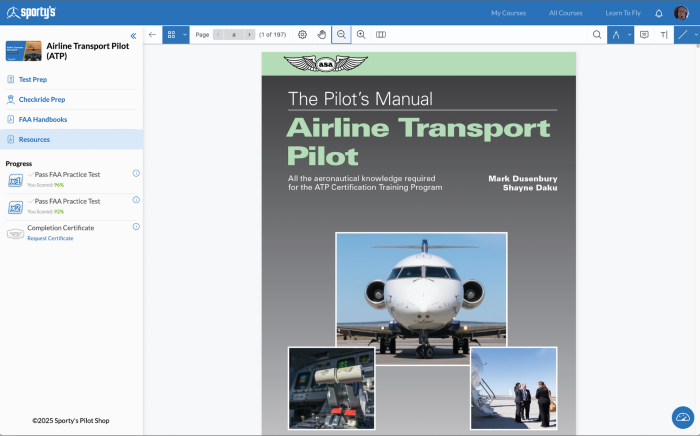Open the PDF viewer settings gear

click(x=302, y=34)
